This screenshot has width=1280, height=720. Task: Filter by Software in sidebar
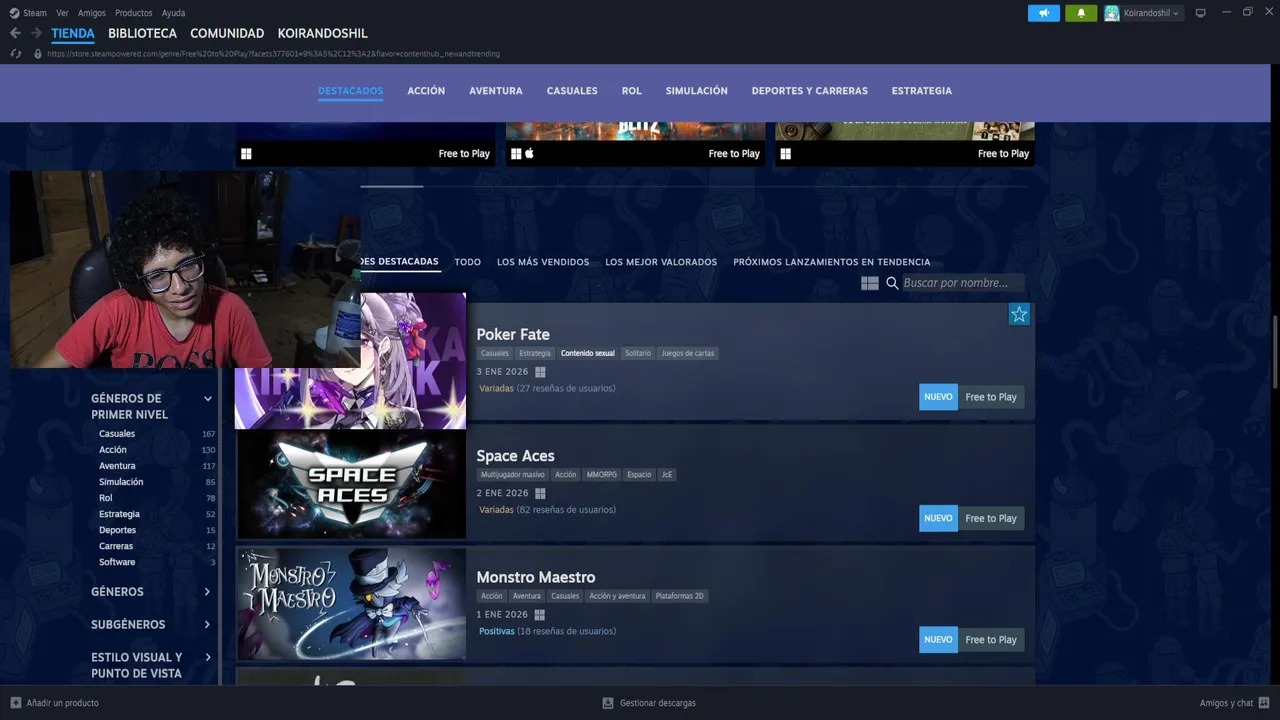(x=117, y=562)
